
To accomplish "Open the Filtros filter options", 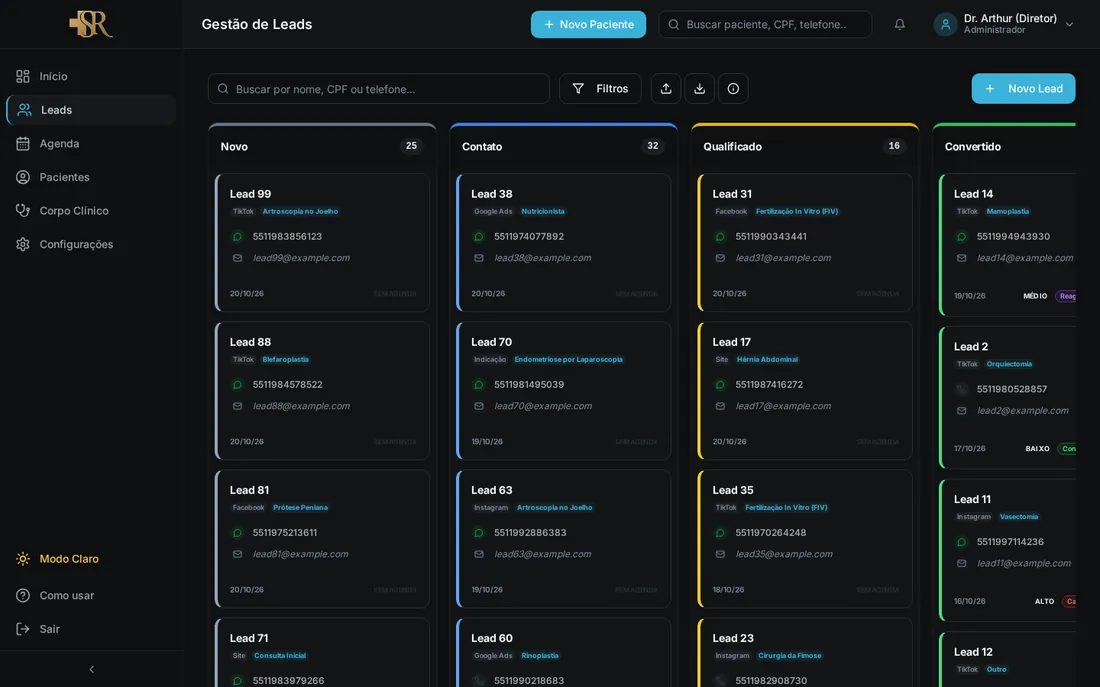I will pos(601,89).
